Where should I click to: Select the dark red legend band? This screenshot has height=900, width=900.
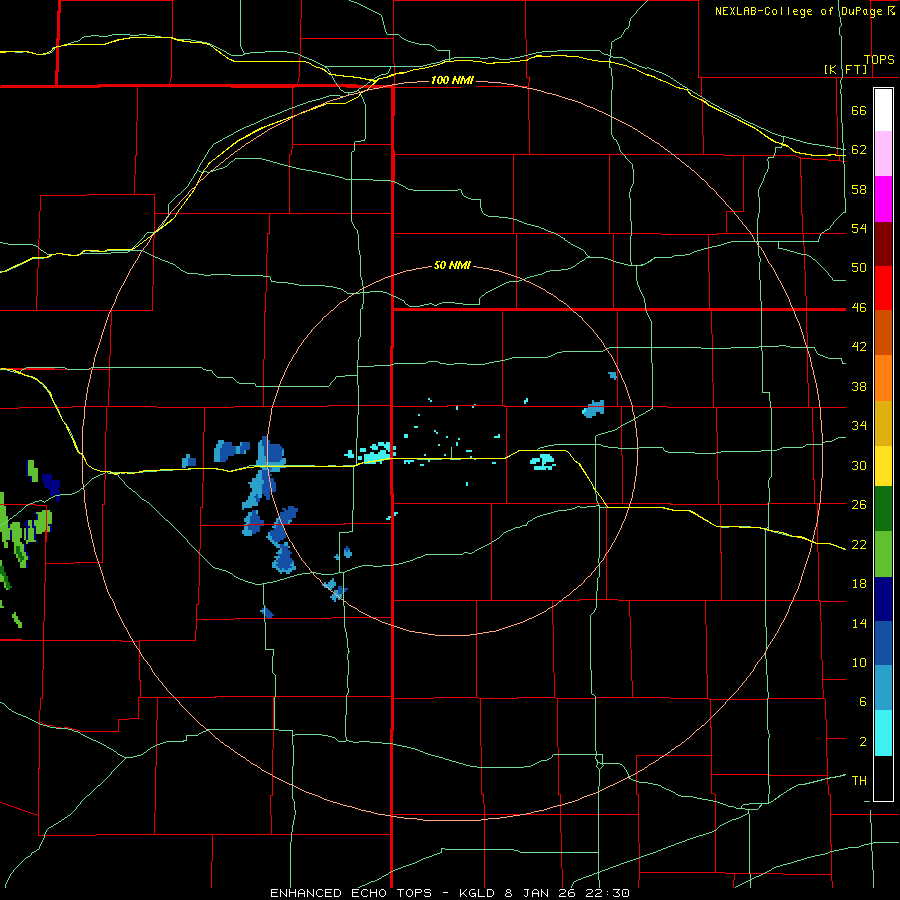(883, 244)
